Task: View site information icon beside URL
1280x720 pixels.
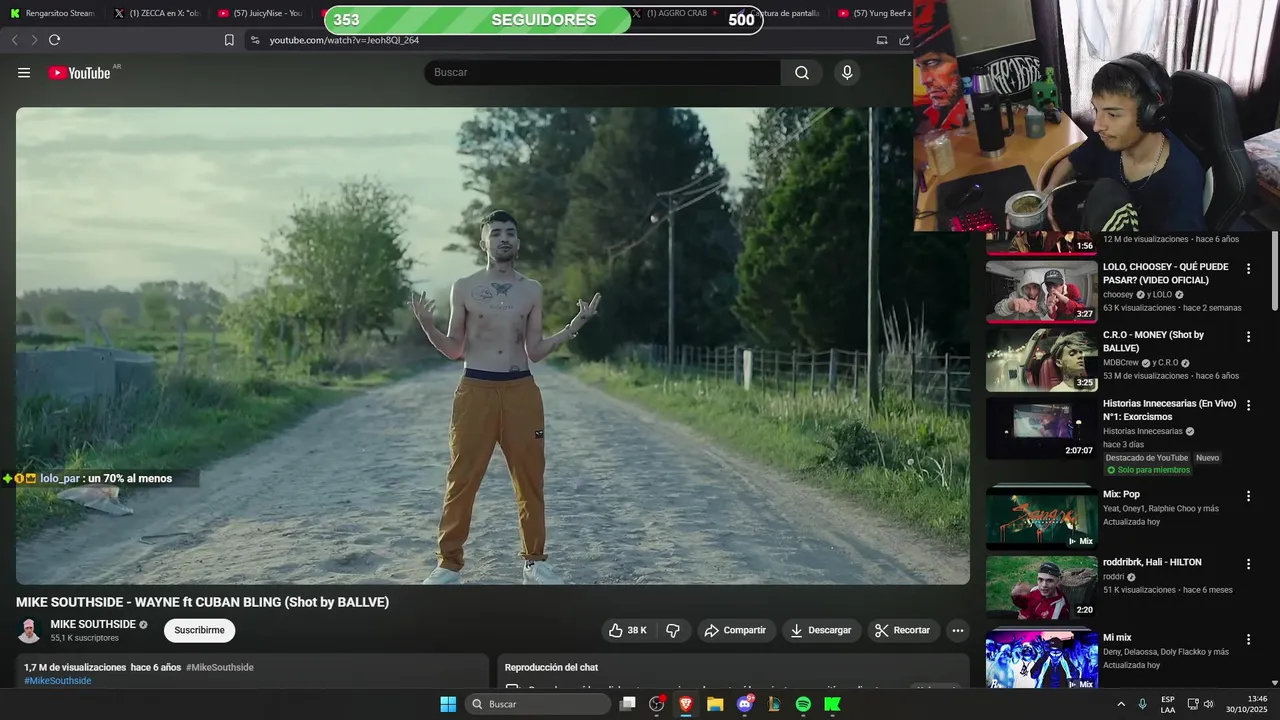Action: pyautogui.click(x=255, y=40)
